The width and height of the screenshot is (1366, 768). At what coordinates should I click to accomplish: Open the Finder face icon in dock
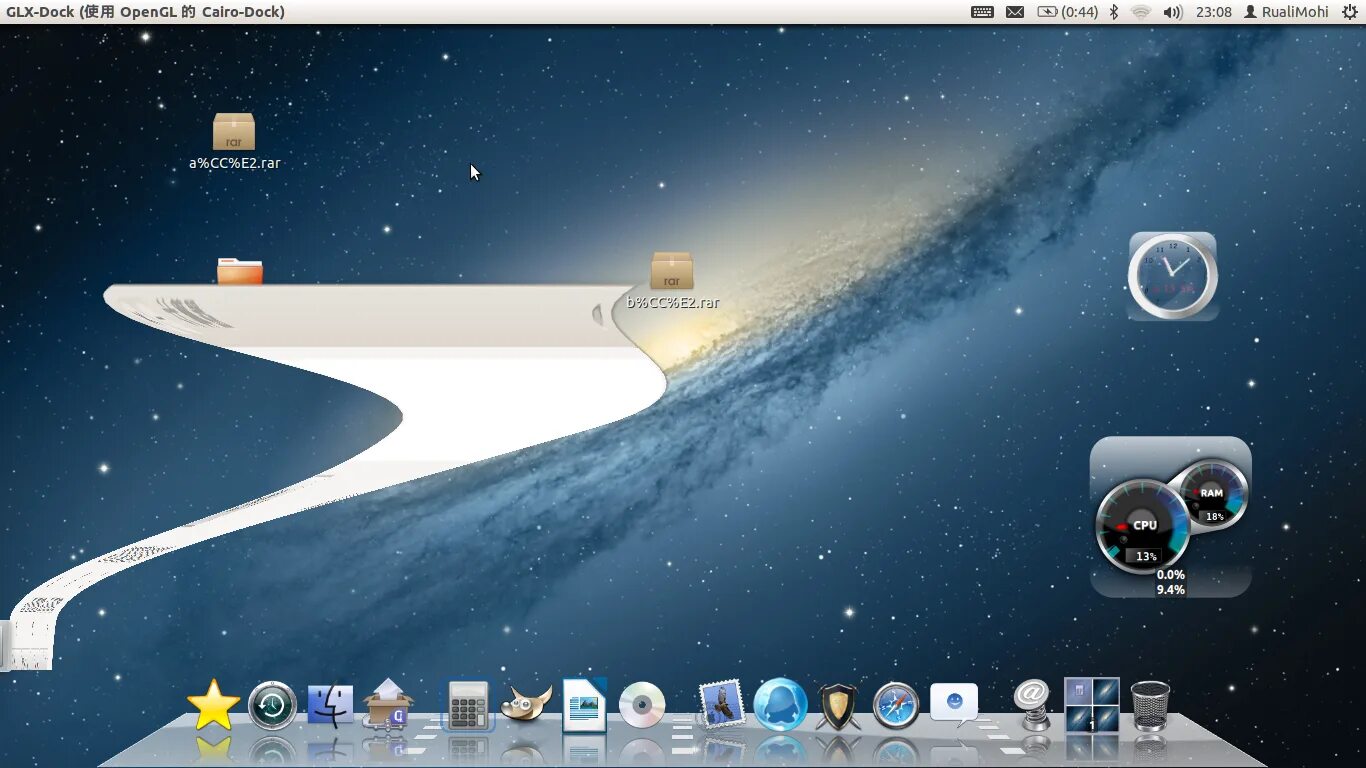coord(330,706)
